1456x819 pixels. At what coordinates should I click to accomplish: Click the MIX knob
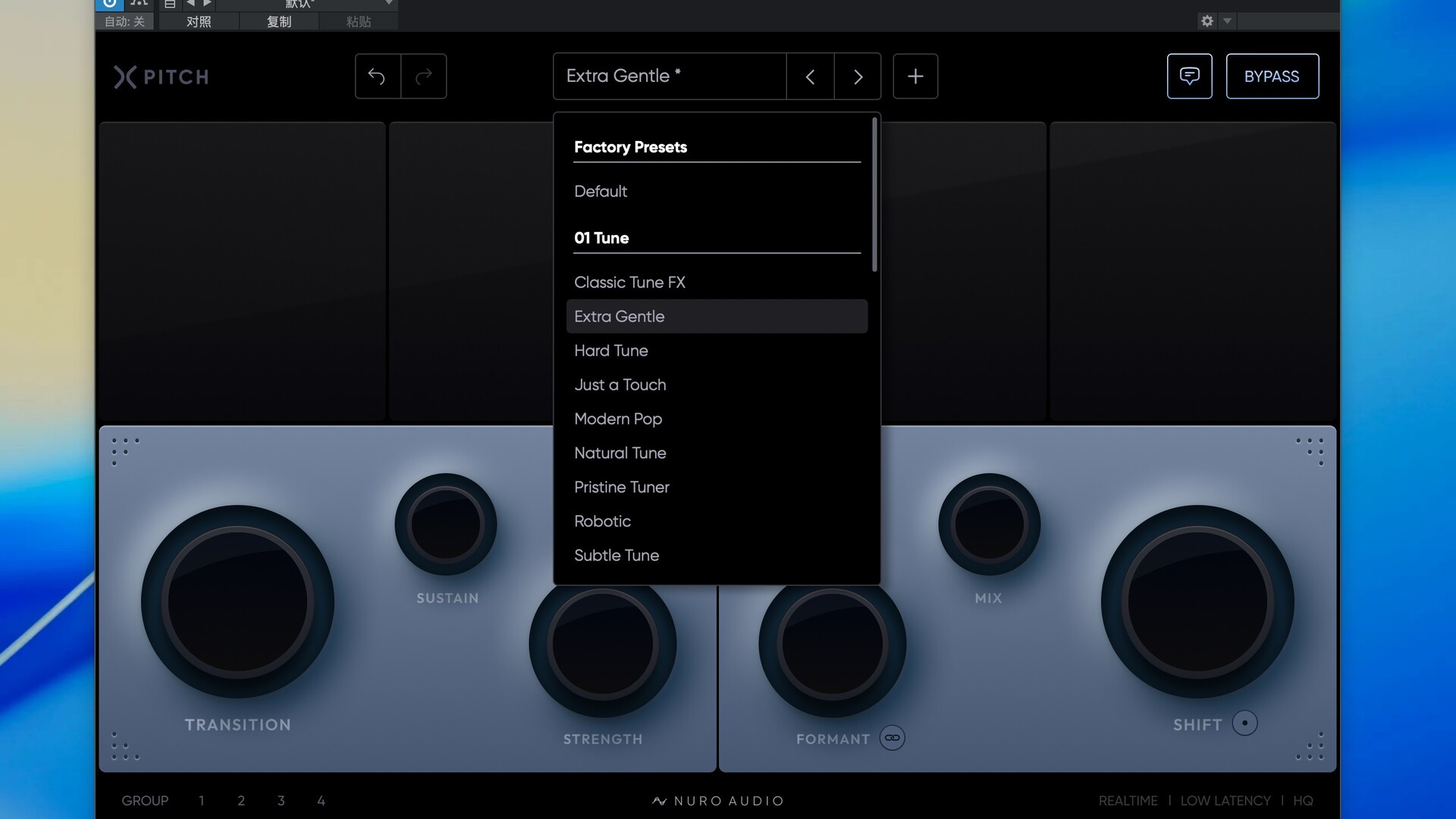(989, 525)
